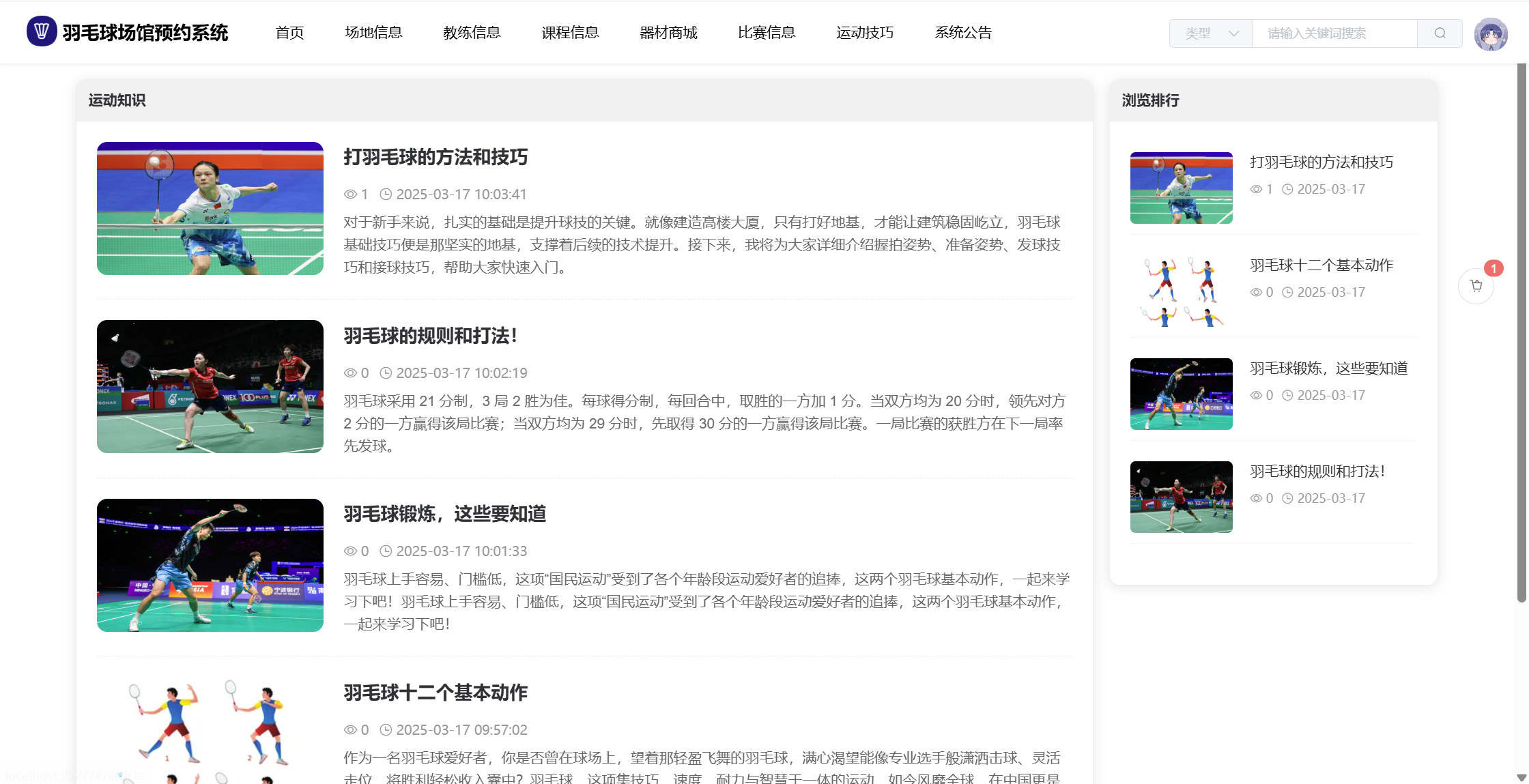
Task: Click eye view icon under 打羽毛球的方法和技巧 article
Action: (350, 194)
